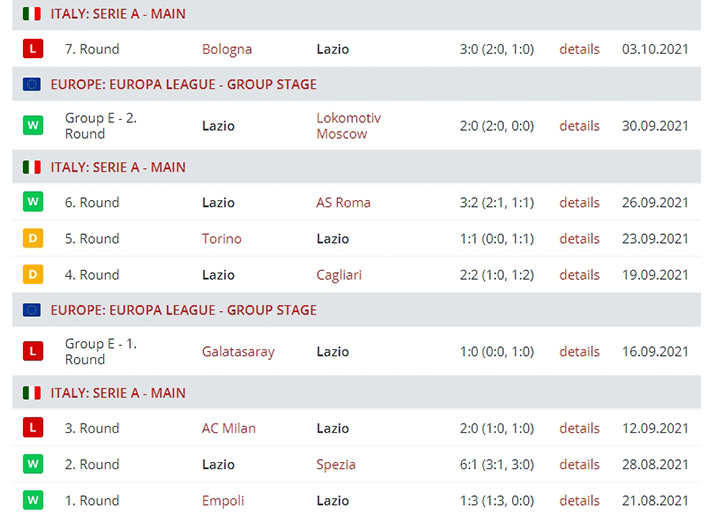
Task: Click the orange D badge for Cagliari match
Action: [x=33, y=274]
